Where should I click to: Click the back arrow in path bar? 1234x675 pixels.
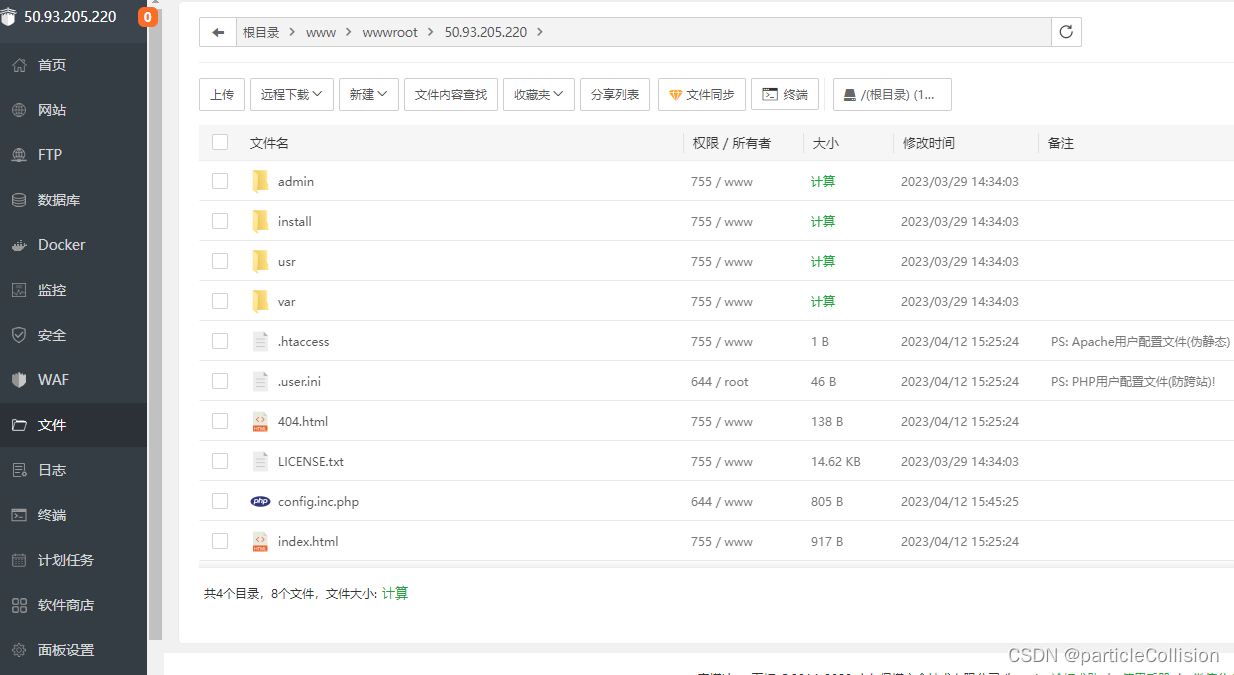click(218, 32)
